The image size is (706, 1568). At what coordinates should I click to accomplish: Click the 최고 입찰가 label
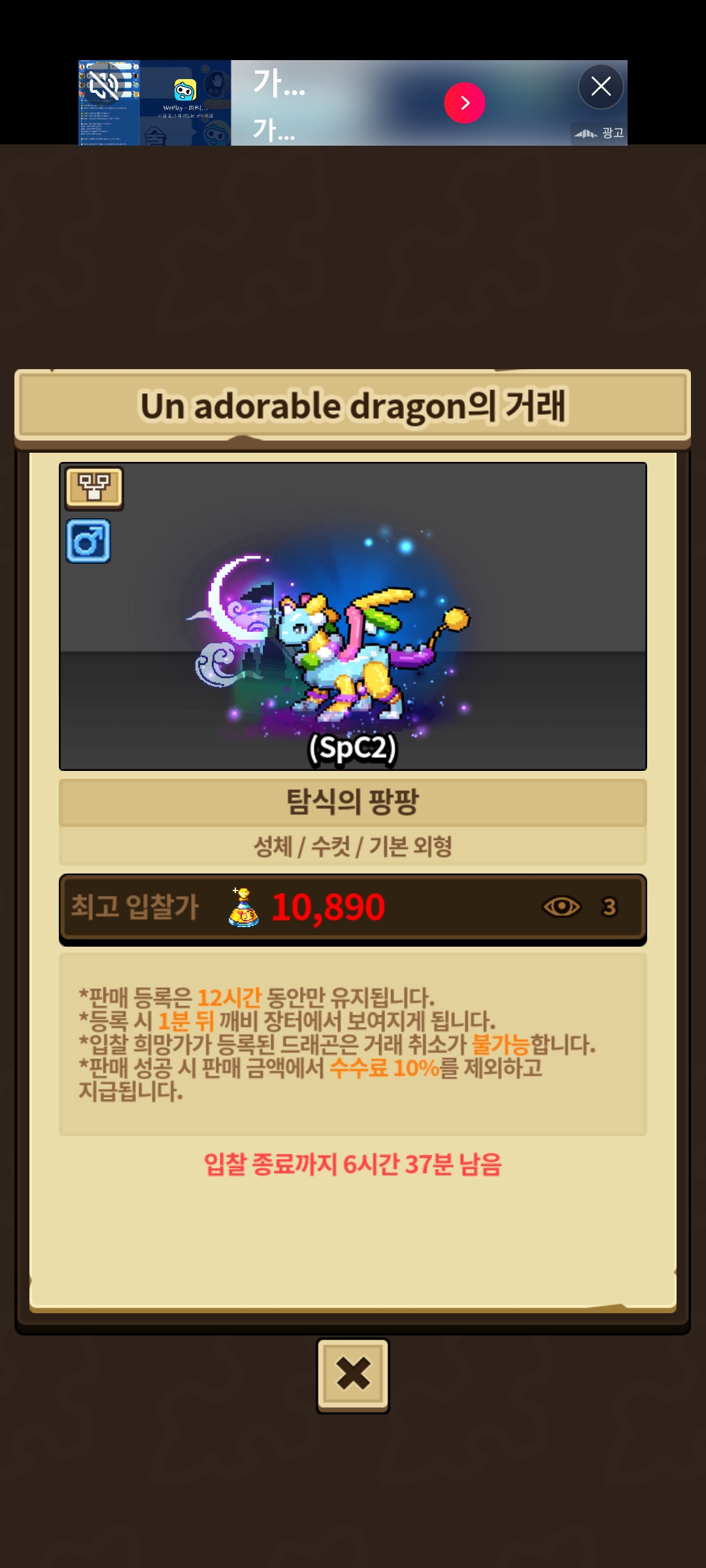[x=135, y=907]
